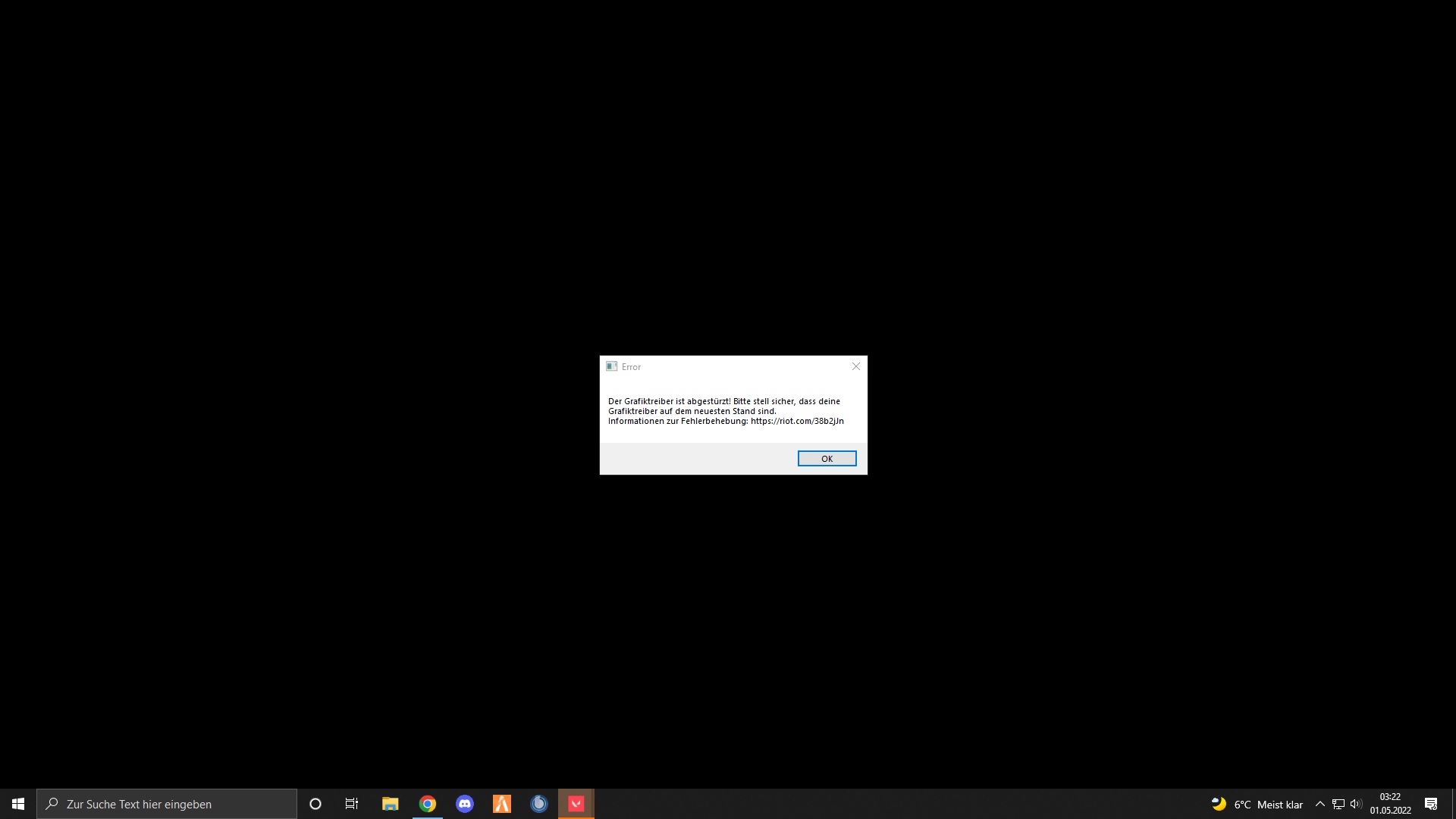Close the Error dialog with X
Image resolution: width=1456 pixels, height=819 pixels.
coord(856,366)
